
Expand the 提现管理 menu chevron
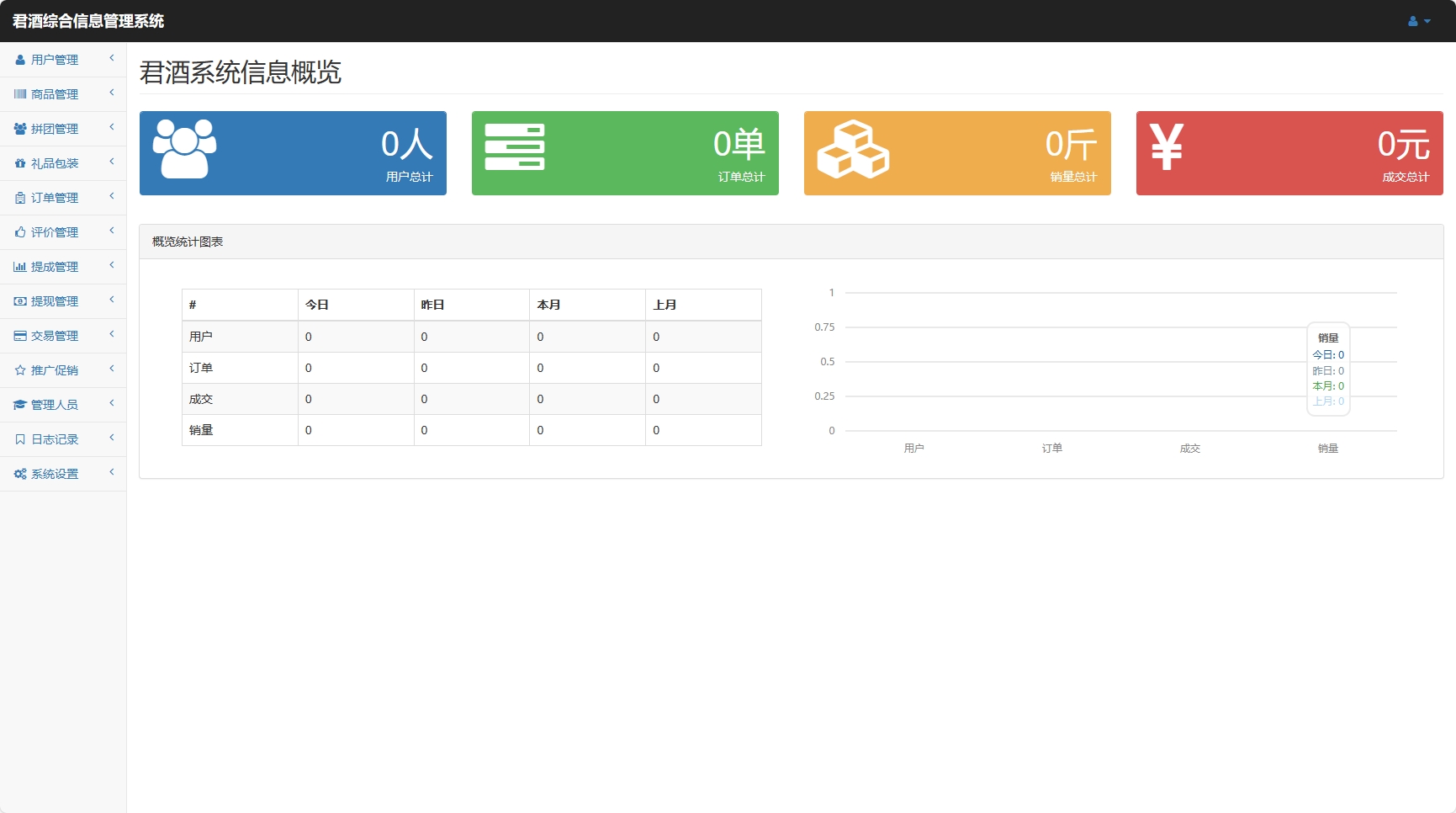[x=111, y=300]
